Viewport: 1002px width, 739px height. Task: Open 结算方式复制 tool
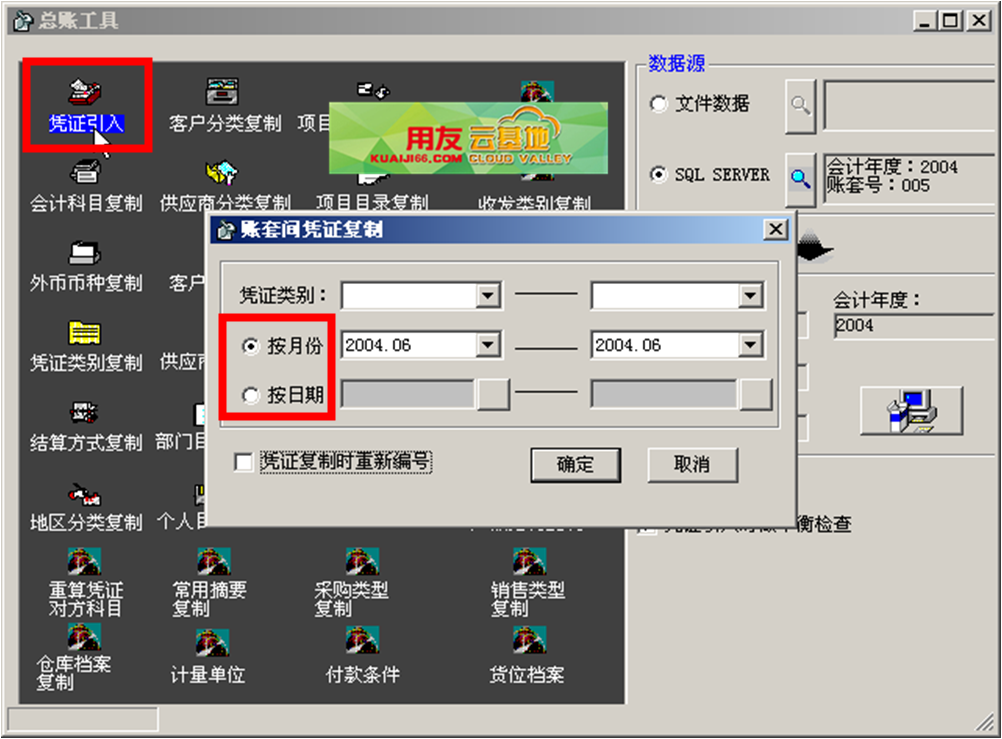[x=86, y=426]
